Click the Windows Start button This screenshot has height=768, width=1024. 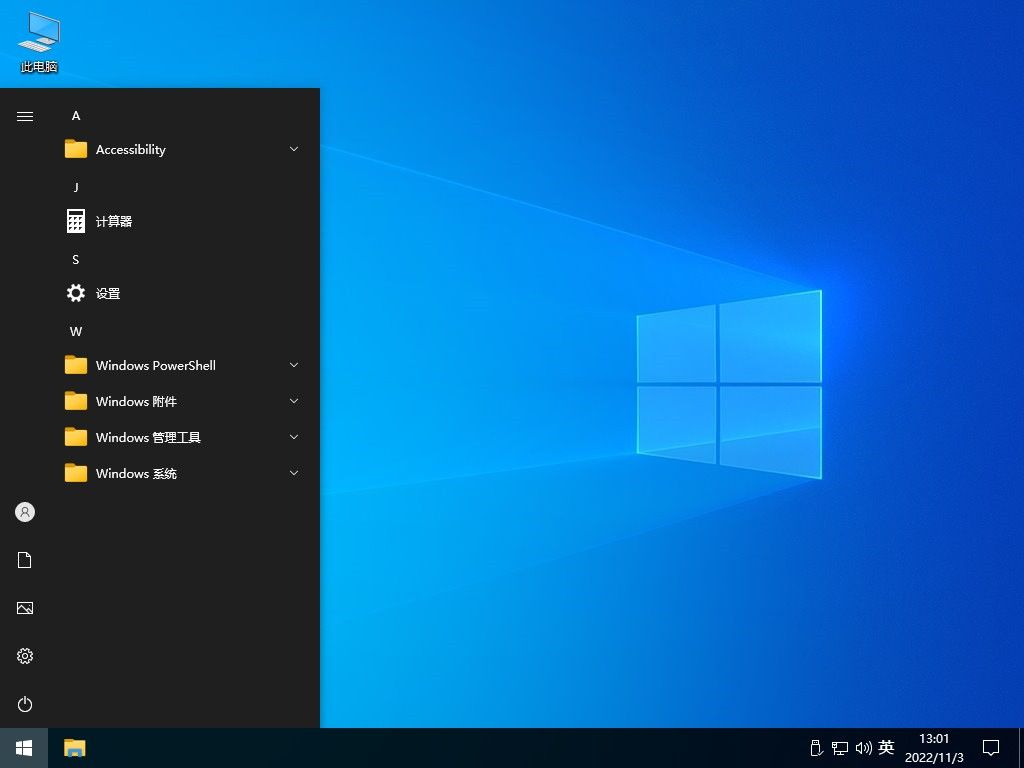click(x=24, y=748)
